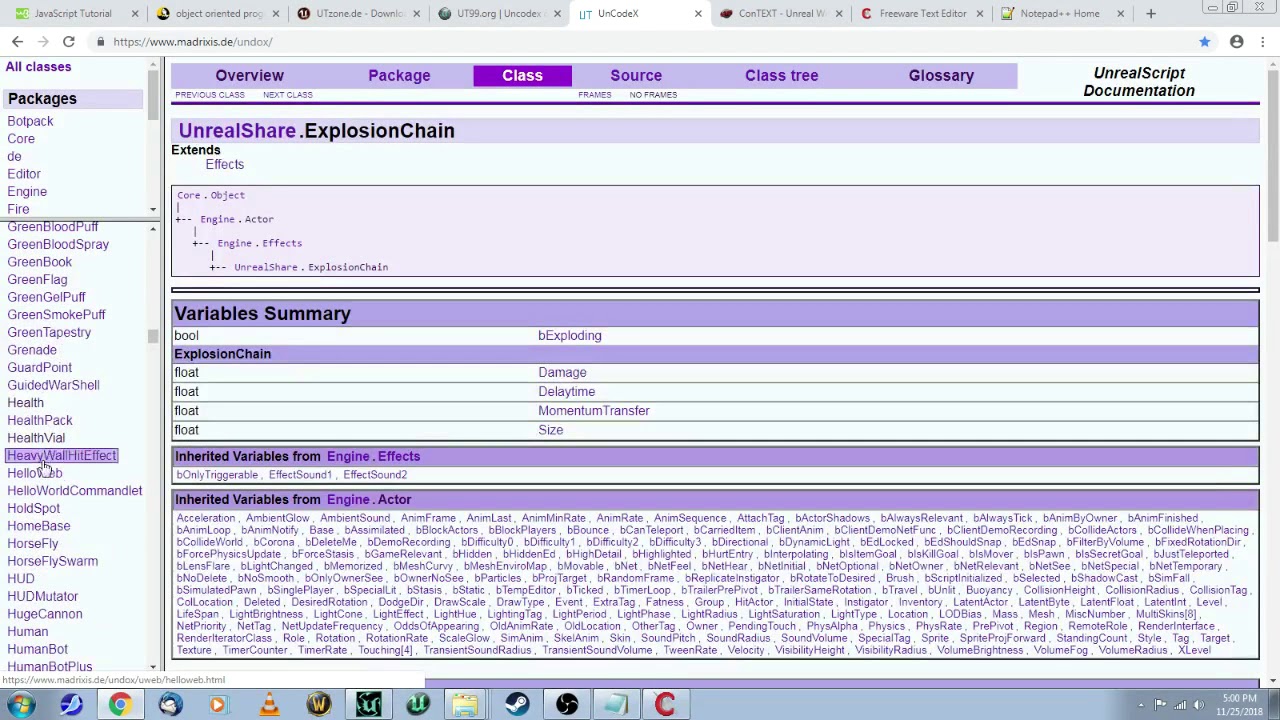Viewport: 1280px width, 720px height.
Task: Open the Engine.Actor inherited variables link
Action: pyautogui.click(x=369, y=500)
